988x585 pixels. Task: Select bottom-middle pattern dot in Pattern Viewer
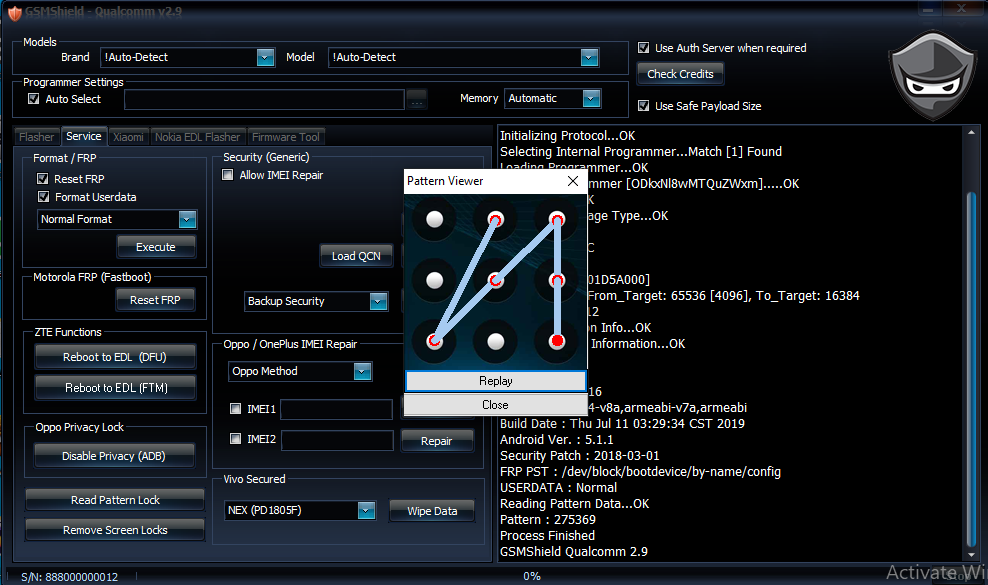pos(495,341)
